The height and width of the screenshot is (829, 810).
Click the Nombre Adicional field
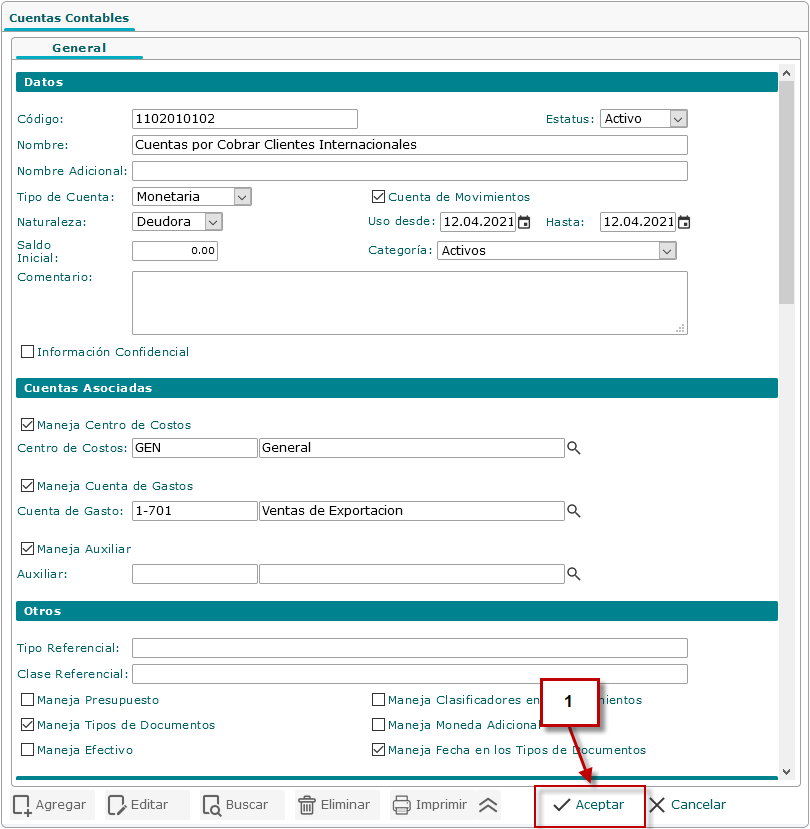click(x=410, y=171)
